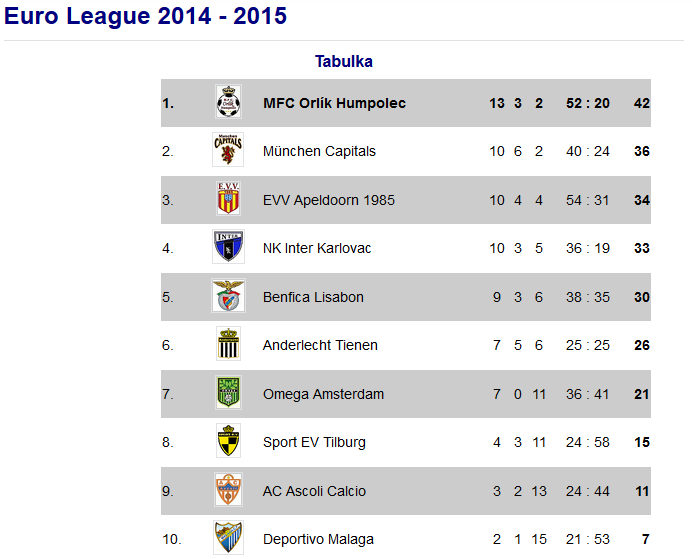Viewport: 692px width, 559px height.
Task: Click the 52 : 20 score of Humpolec
Action: click(x=587, y=103)
